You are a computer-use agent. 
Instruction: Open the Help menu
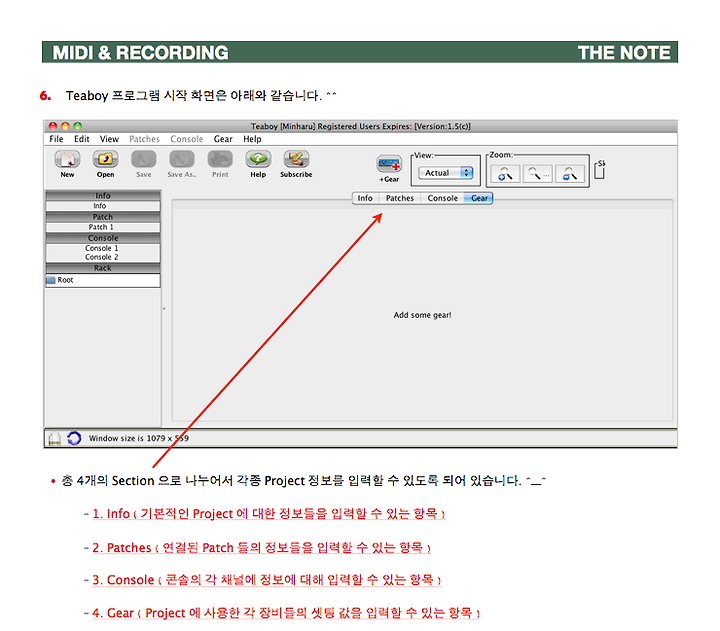coord(252,139)
